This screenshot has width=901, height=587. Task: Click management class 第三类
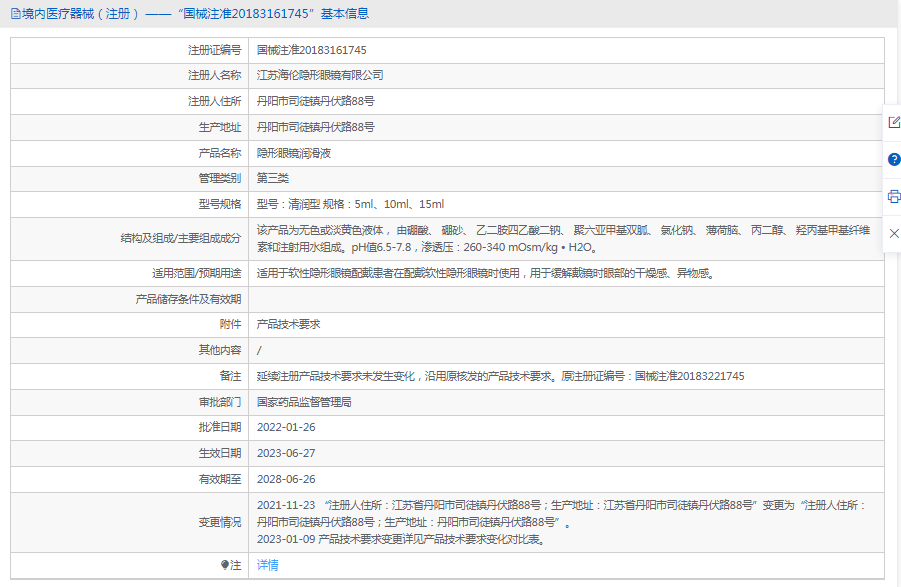pyautogui.click(x=273, y=179)
